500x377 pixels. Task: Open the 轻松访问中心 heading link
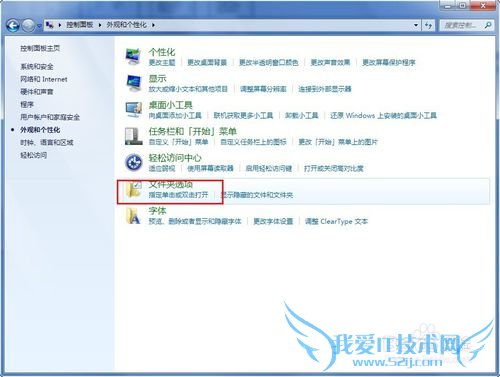pos(175,158)
